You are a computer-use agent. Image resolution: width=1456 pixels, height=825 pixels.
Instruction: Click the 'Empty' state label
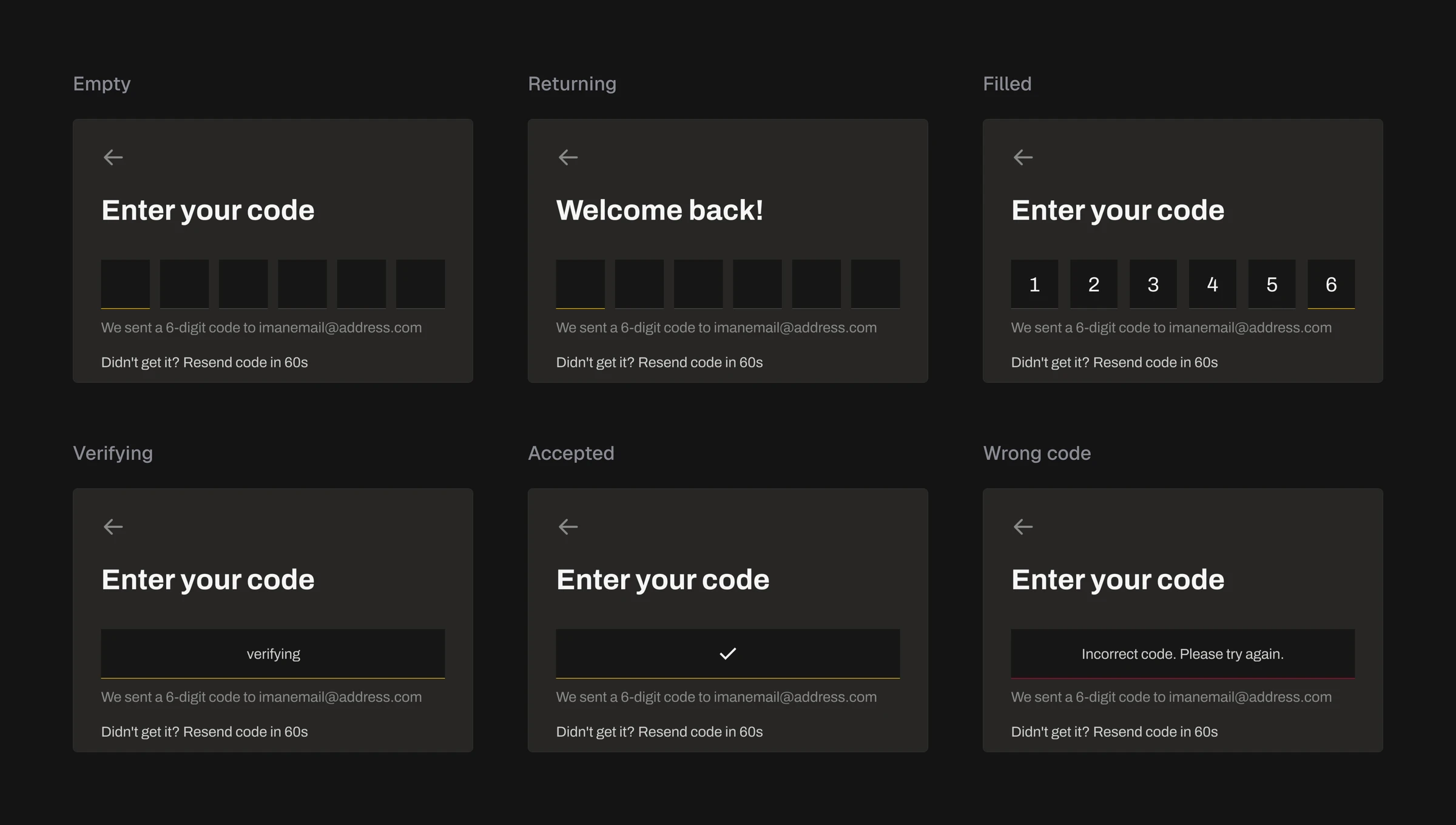click(x=102, y=84)
